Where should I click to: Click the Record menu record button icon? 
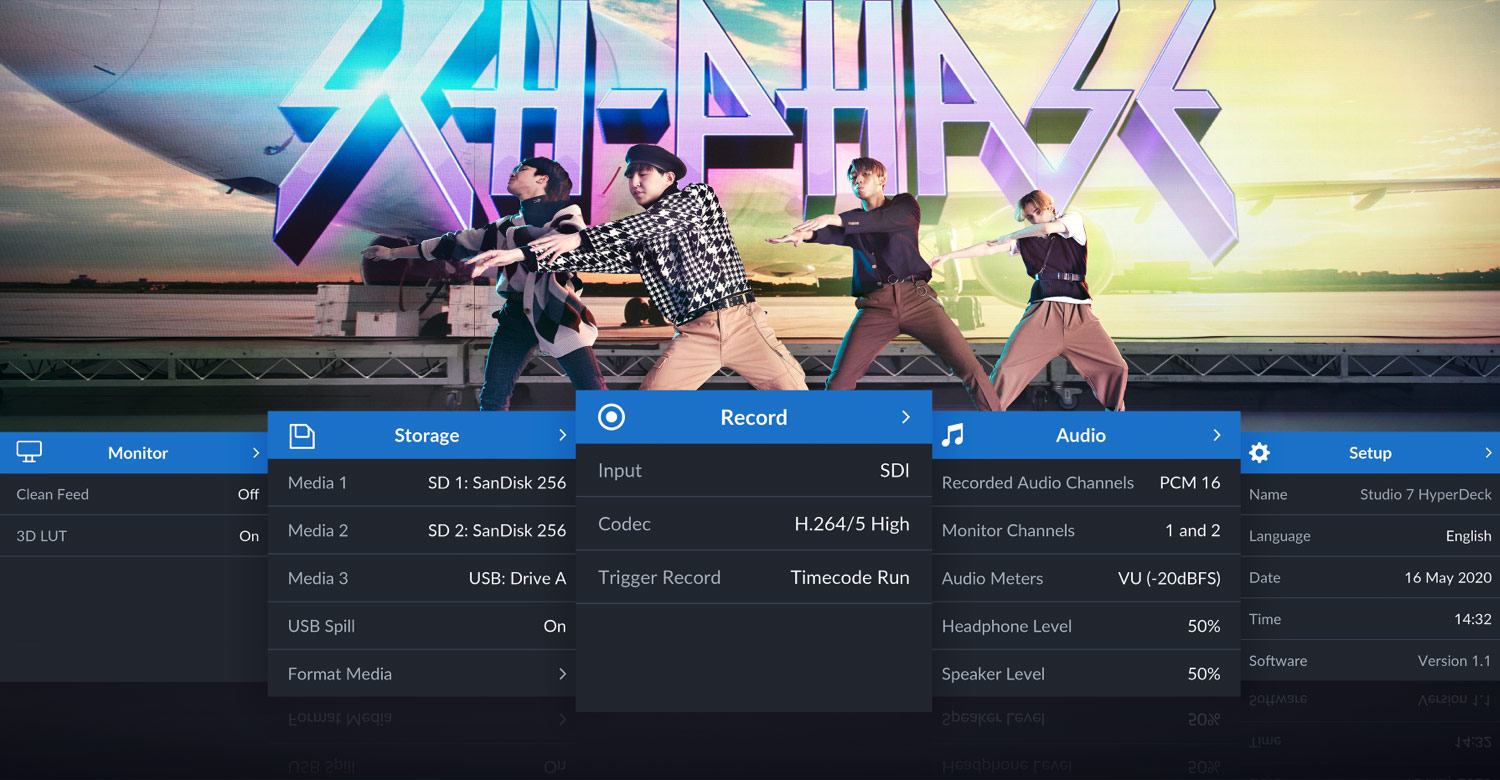[x=611, y=417]
